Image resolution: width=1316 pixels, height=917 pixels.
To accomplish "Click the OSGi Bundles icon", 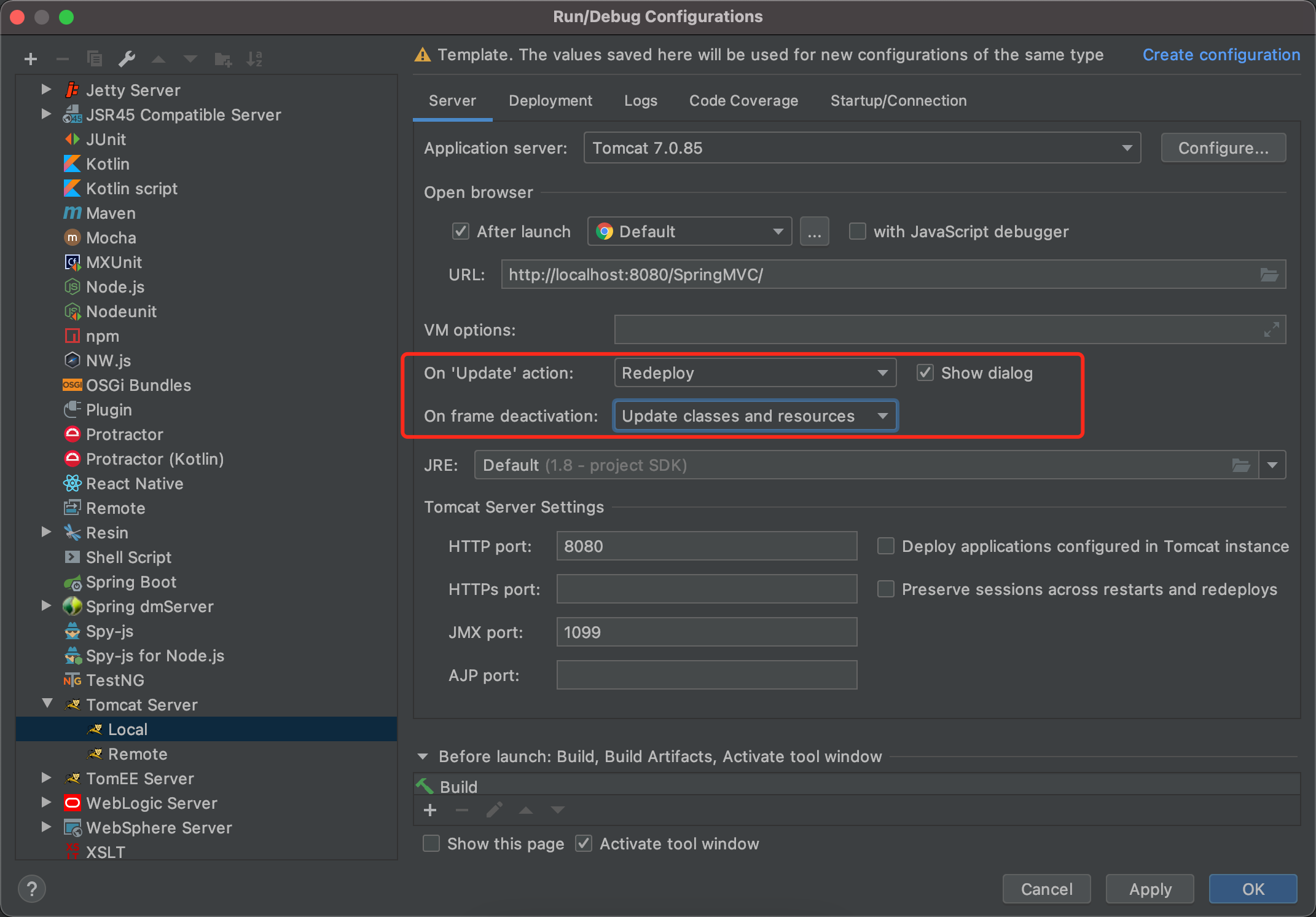I will 72,385.
